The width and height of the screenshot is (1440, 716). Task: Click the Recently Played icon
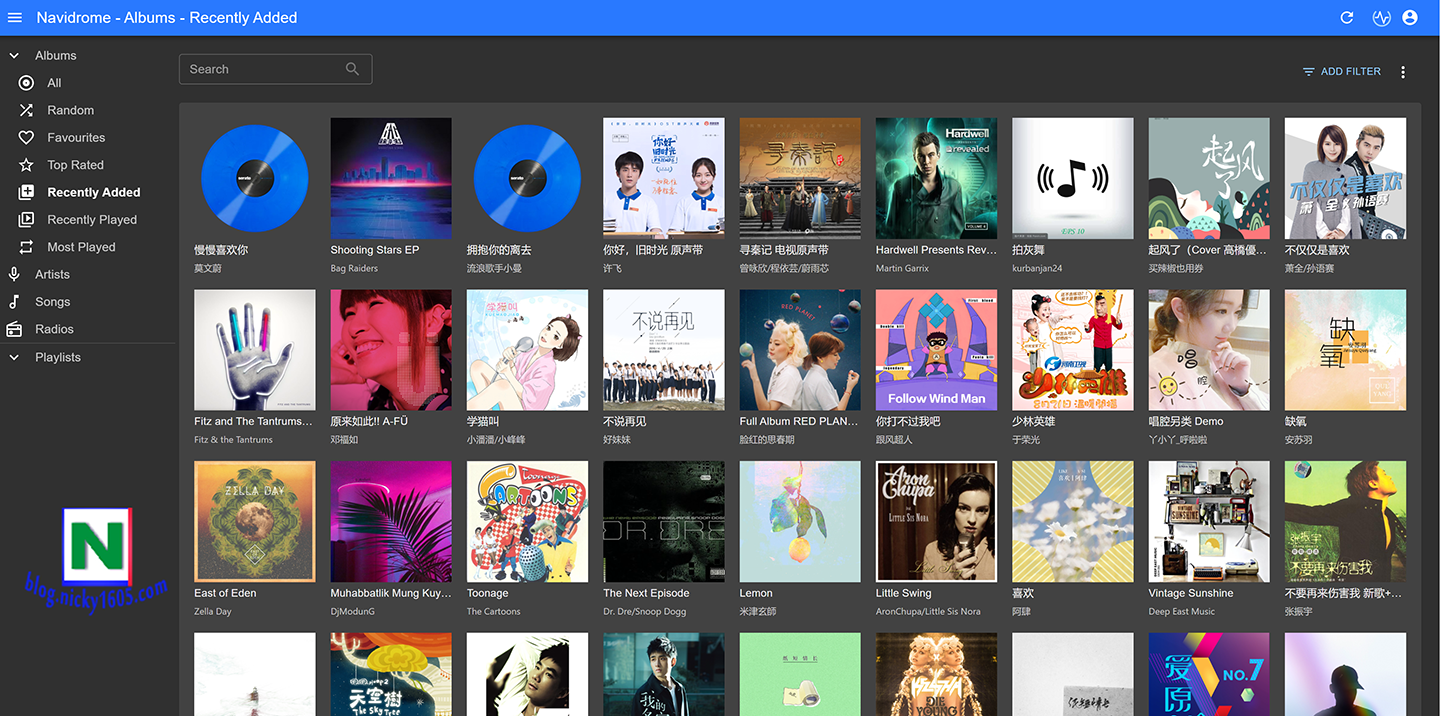pos(27,220)
